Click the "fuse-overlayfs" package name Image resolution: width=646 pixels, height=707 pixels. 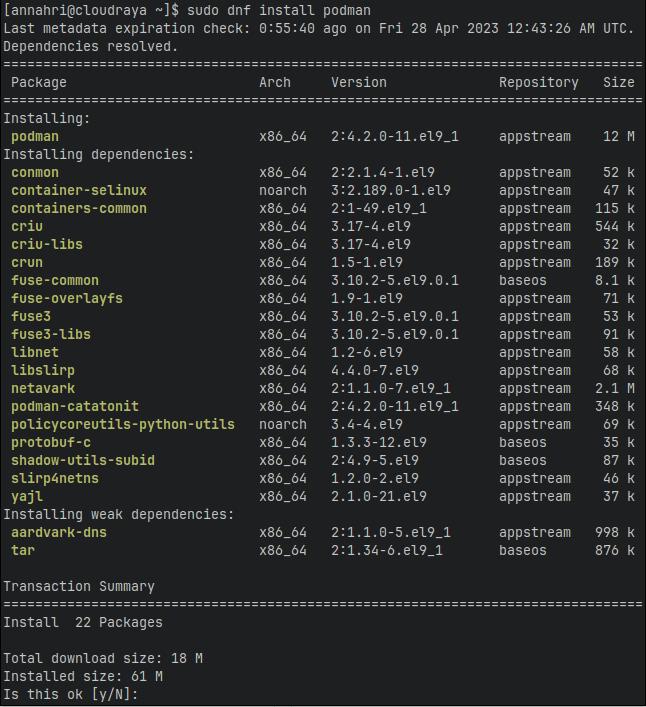pos(67,298)
